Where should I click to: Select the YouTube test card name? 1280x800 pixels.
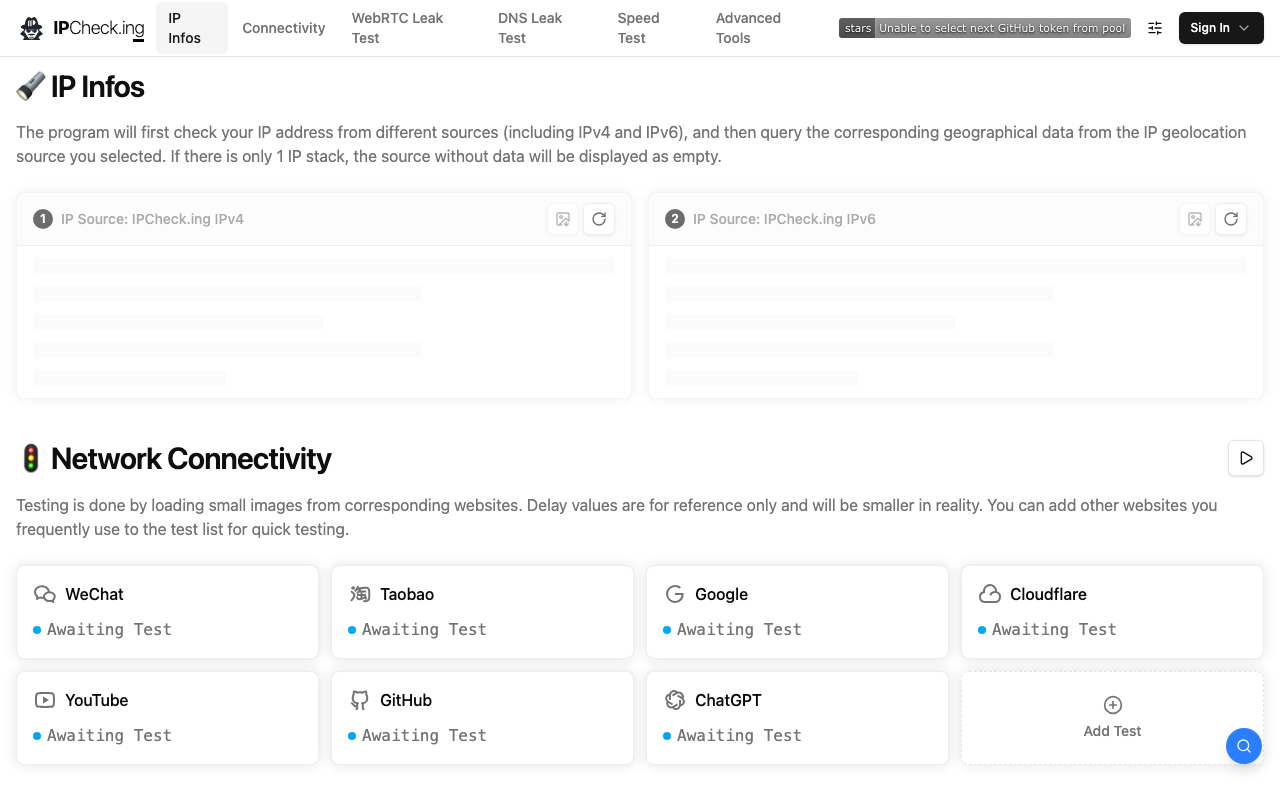[x=96, y=700]
